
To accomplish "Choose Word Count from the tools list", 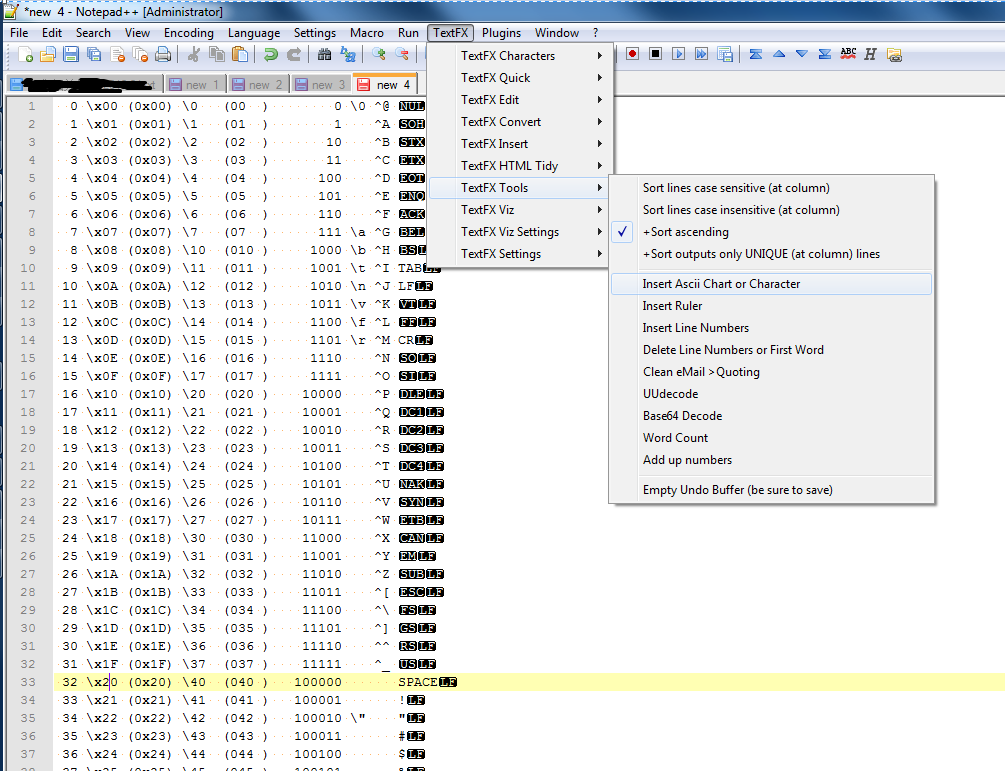I will (675, 438).
